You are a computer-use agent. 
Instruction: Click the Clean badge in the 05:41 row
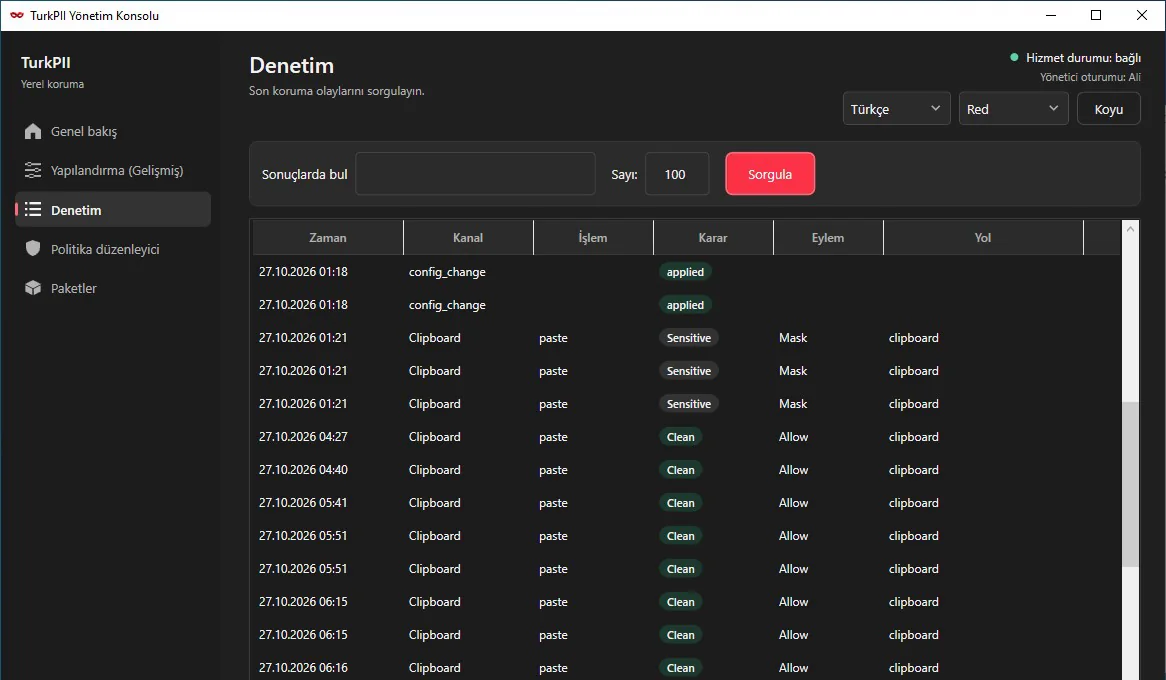point(680,503)
